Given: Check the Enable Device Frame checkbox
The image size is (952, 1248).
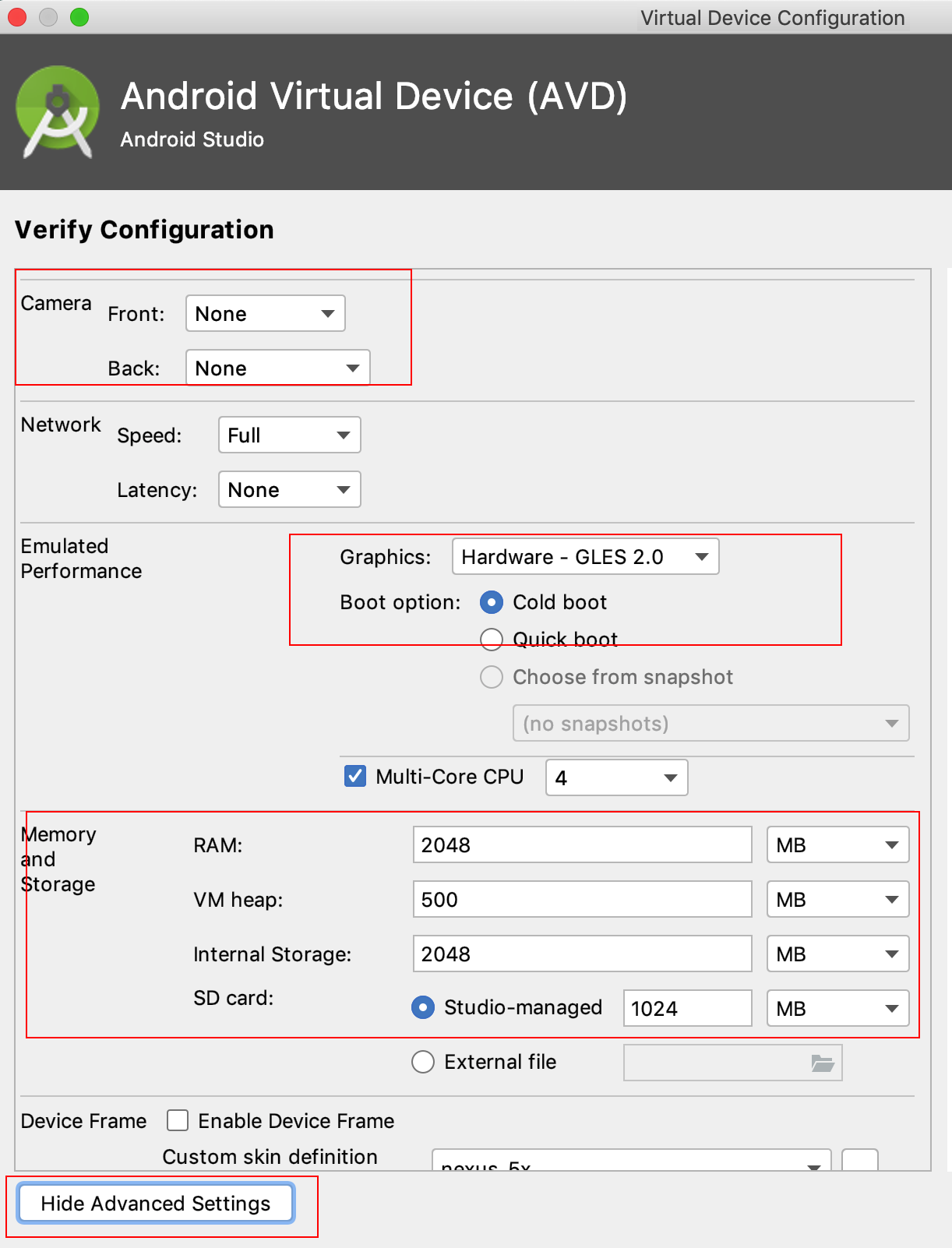Looking at the screenshot, I should [178, 1121].
